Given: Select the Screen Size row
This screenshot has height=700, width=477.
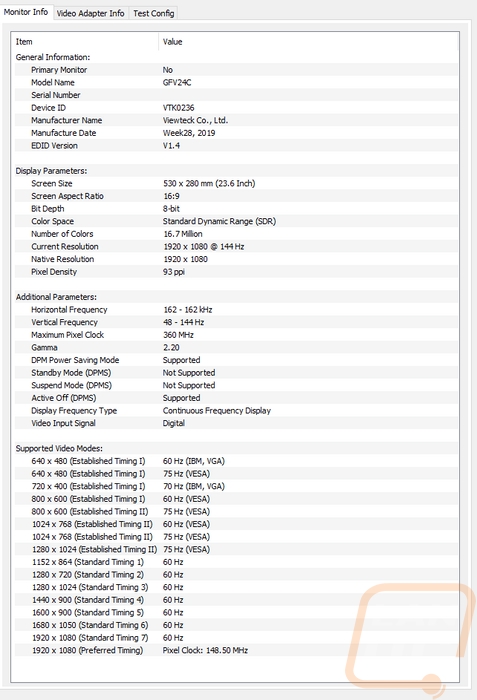Looking at the screenshot, I should point(236,183).
